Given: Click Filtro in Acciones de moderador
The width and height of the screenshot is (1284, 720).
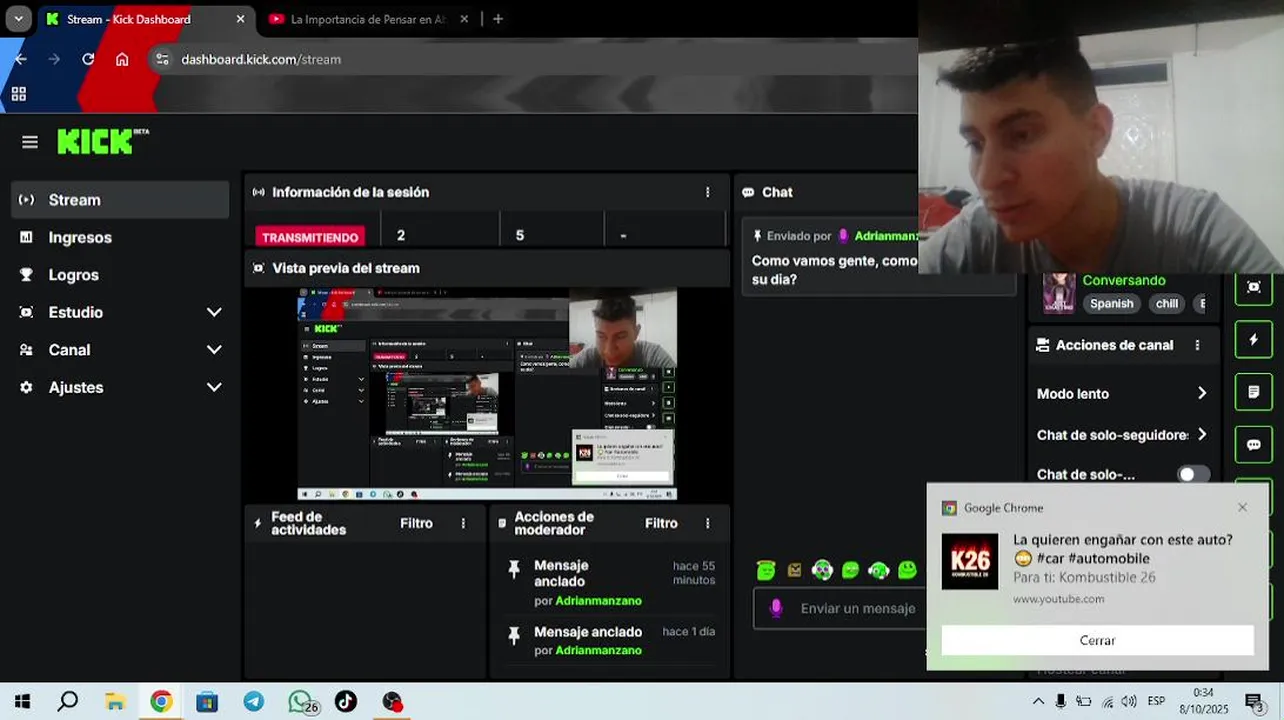Looking at the screenshot, I should pyautogui.click(x=661, y=523).
